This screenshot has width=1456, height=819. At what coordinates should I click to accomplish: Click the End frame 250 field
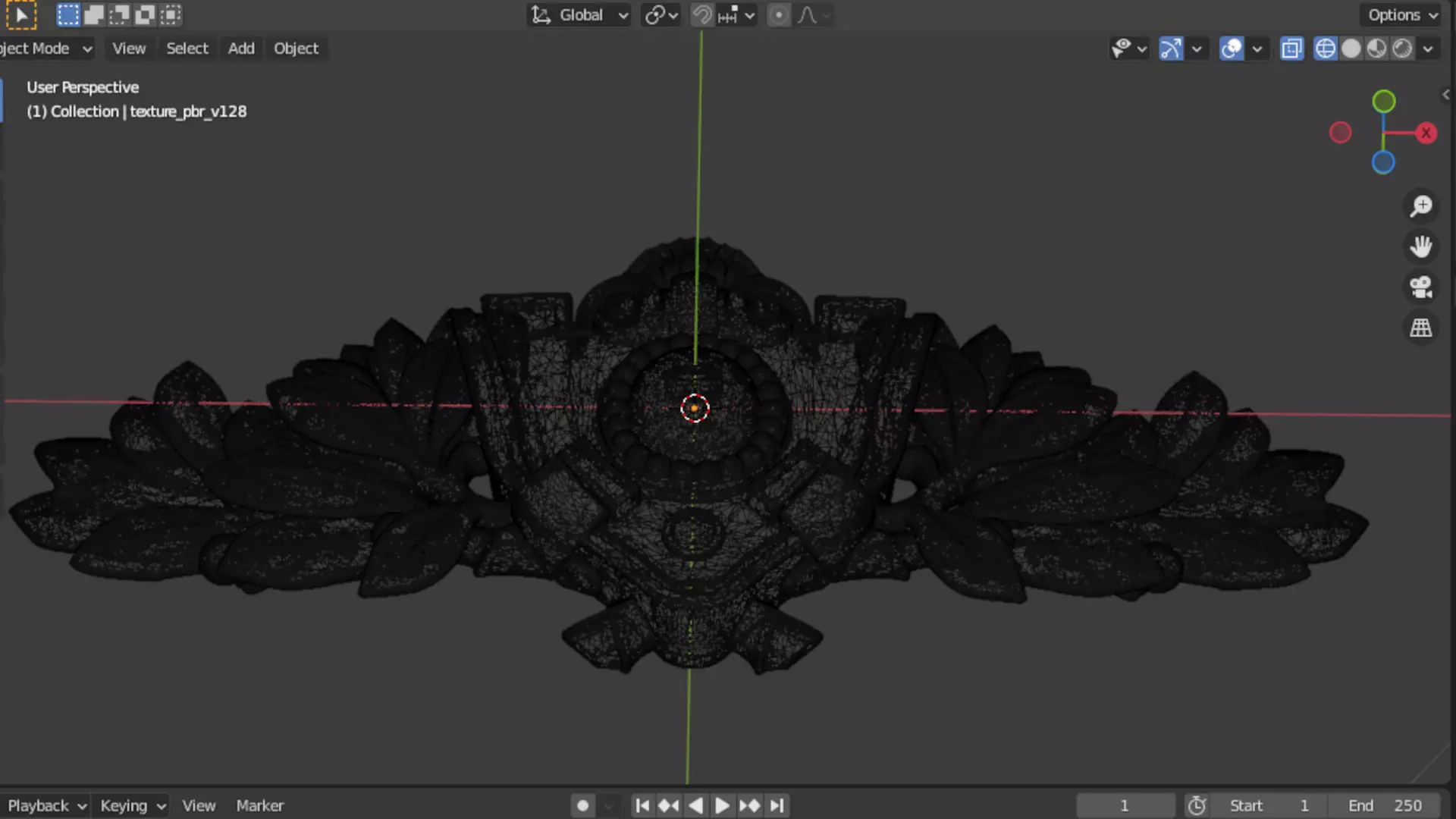click(1385, 805)
